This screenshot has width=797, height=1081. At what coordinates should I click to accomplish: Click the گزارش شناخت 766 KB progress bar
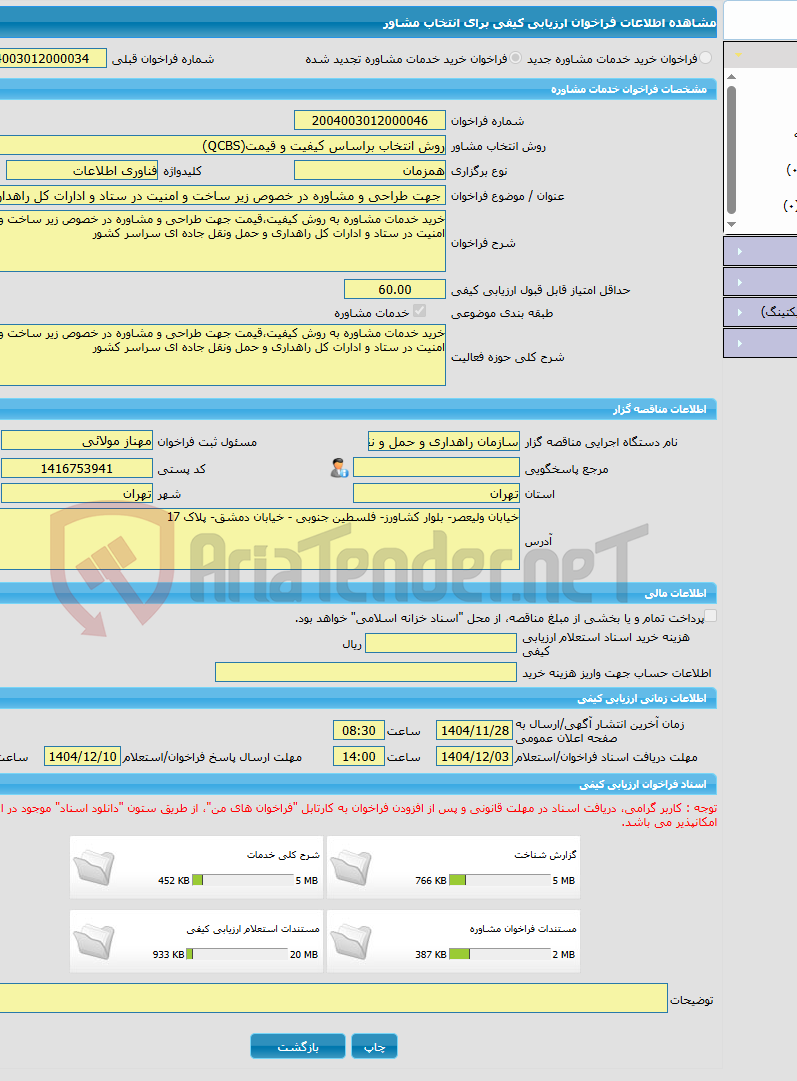coord(500,880)
